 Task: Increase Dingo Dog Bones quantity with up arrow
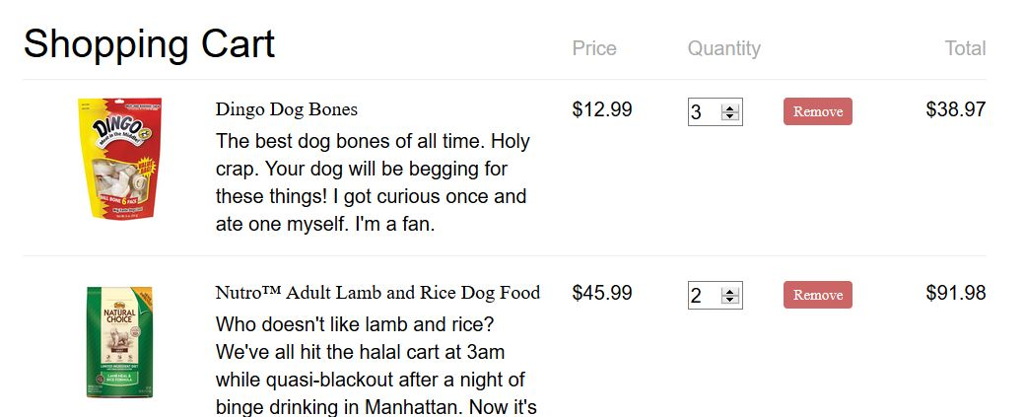coord(730,108)
